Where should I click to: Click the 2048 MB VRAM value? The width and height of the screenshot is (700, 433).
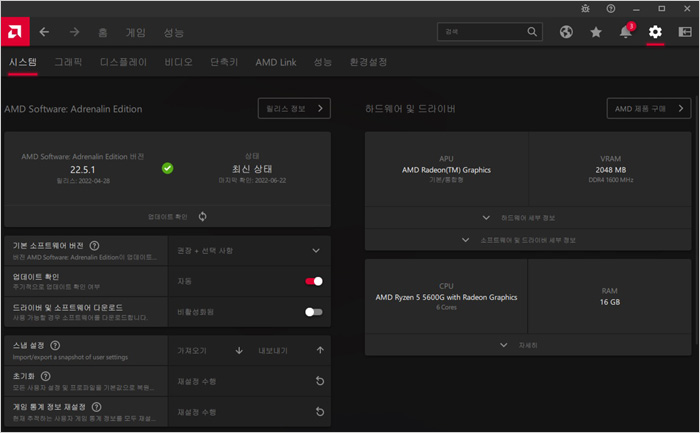click(610, 170)
